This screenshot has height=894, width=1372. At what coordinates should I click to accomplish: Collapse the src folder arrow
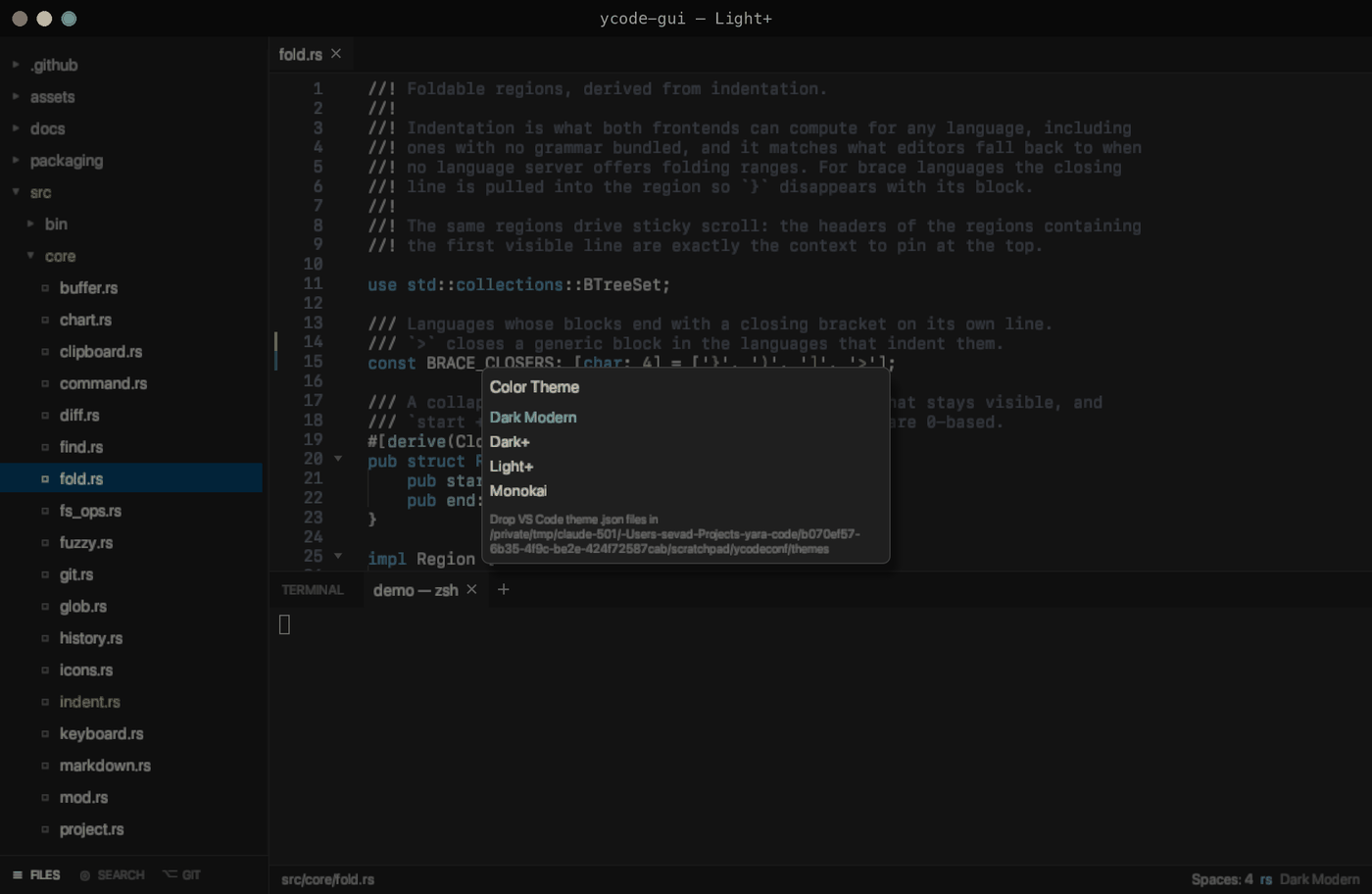tap(16, 192)
